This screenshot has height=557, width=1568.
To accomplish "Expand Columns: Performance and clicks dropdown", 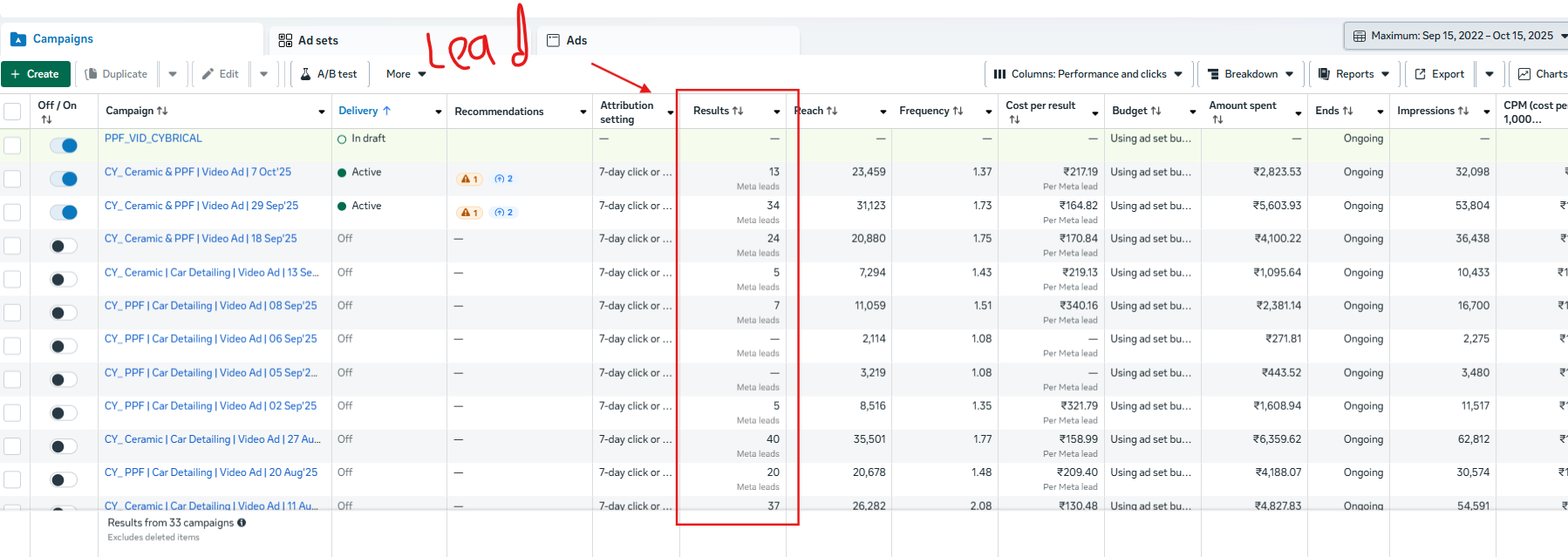I will point(1087,74).
